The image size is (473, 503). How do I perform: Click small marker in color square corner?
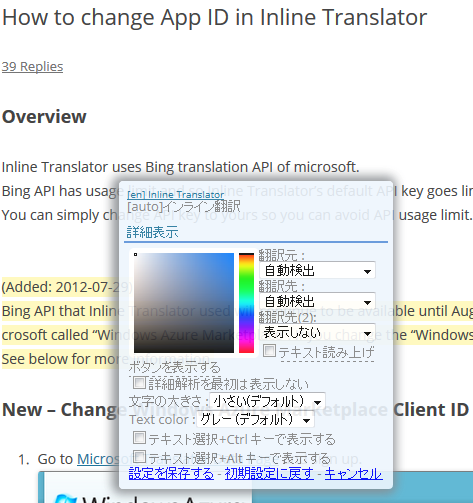[x=135, y=255]
